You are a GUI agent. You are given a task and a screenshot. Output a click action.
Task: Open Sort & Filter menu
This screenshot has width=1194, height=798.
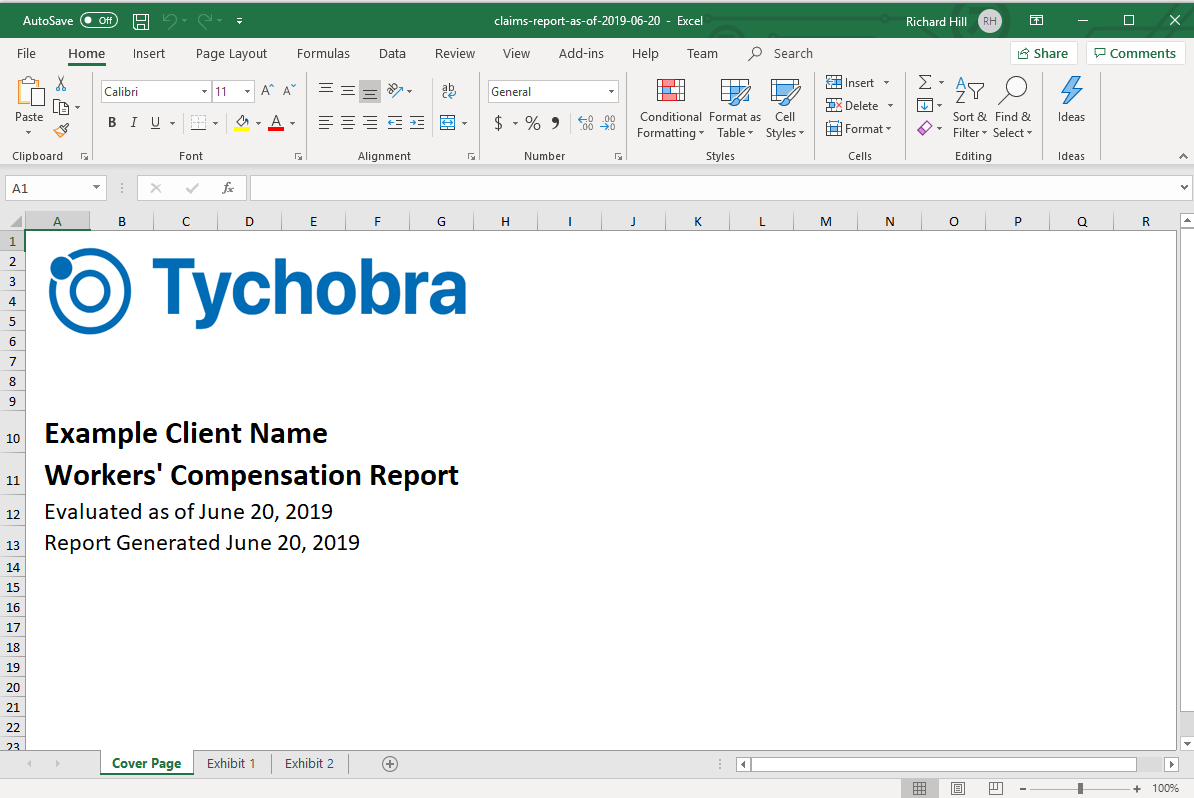tap(969, 108)
